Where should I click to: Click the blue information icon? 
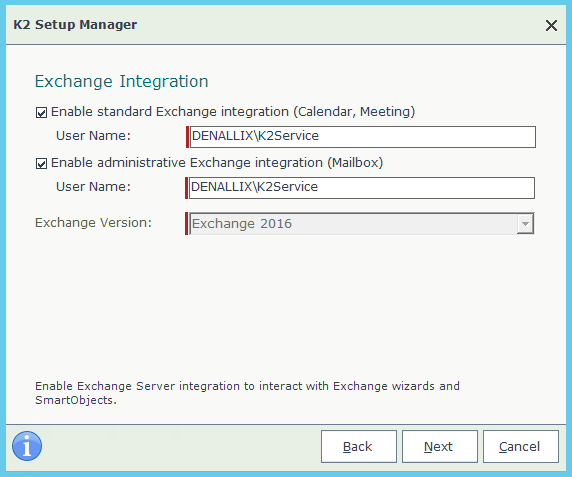[27, 446]
